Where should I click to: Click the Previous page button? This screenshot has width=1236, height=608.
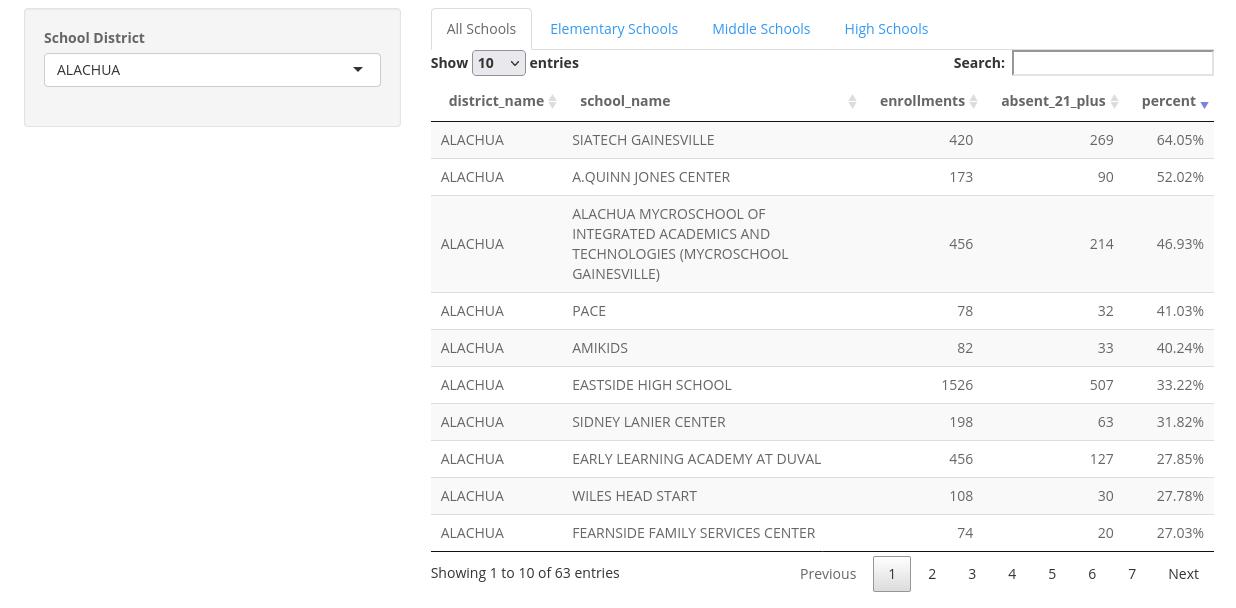pos(828,574)
